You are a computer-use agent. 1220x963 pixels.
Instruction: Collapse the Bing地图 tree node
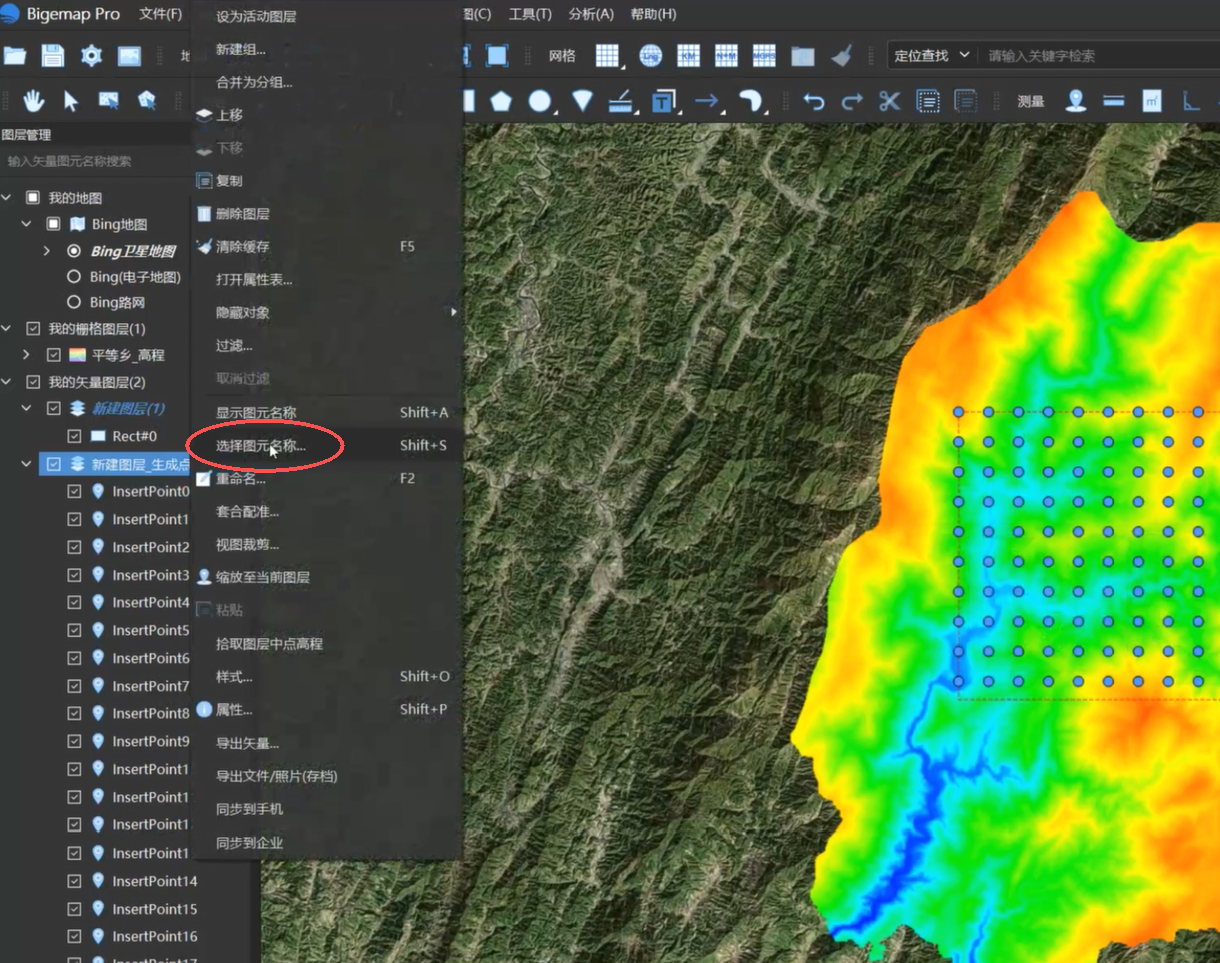point(27,224)
